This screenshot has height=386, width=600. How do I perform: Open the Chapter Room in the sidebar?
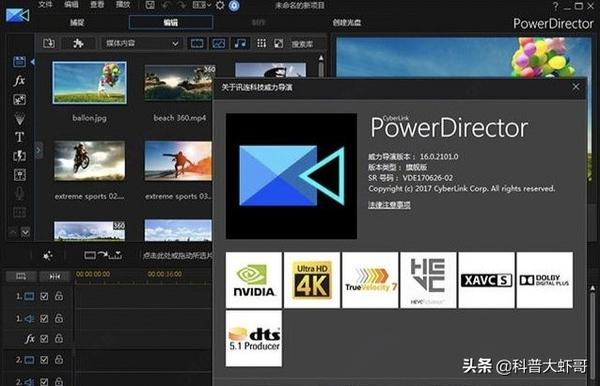[x=20, y=212]
